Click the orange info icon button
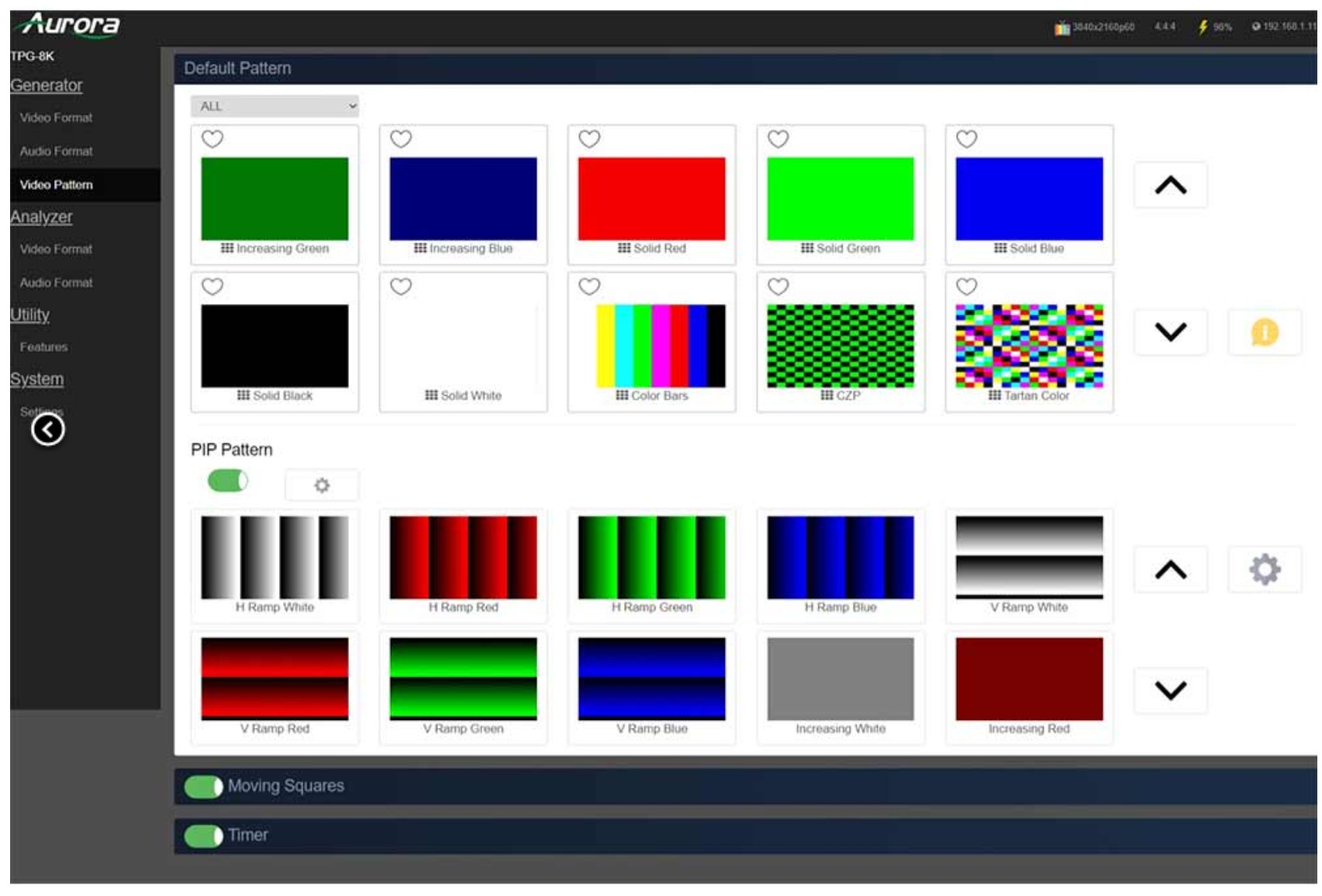The height and width of the screenshot is (896, 1322). pos(1265,333)
